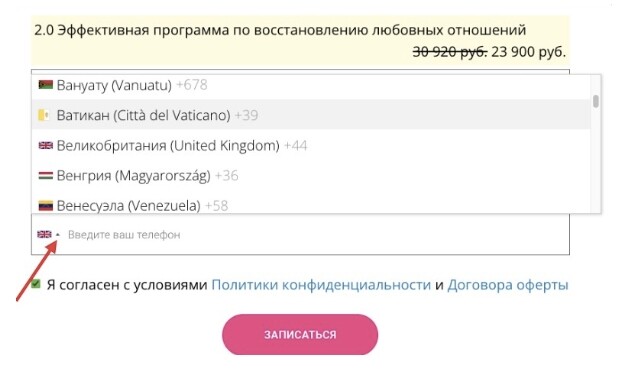This screenshot has height=382, width=618.
Task: Click the Я согласен с условиями label
Action: 127,285
